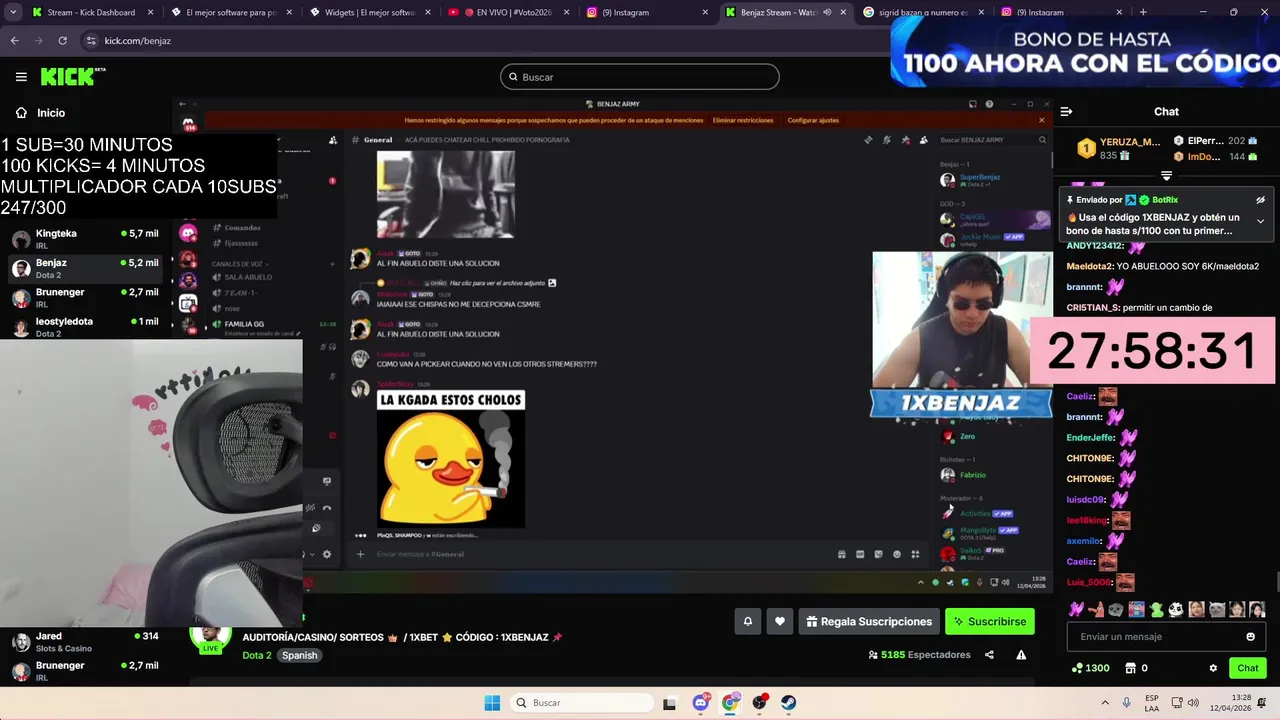Focus the Kick Buscar search field
1280x720 pixels.
tap(640, 77)
